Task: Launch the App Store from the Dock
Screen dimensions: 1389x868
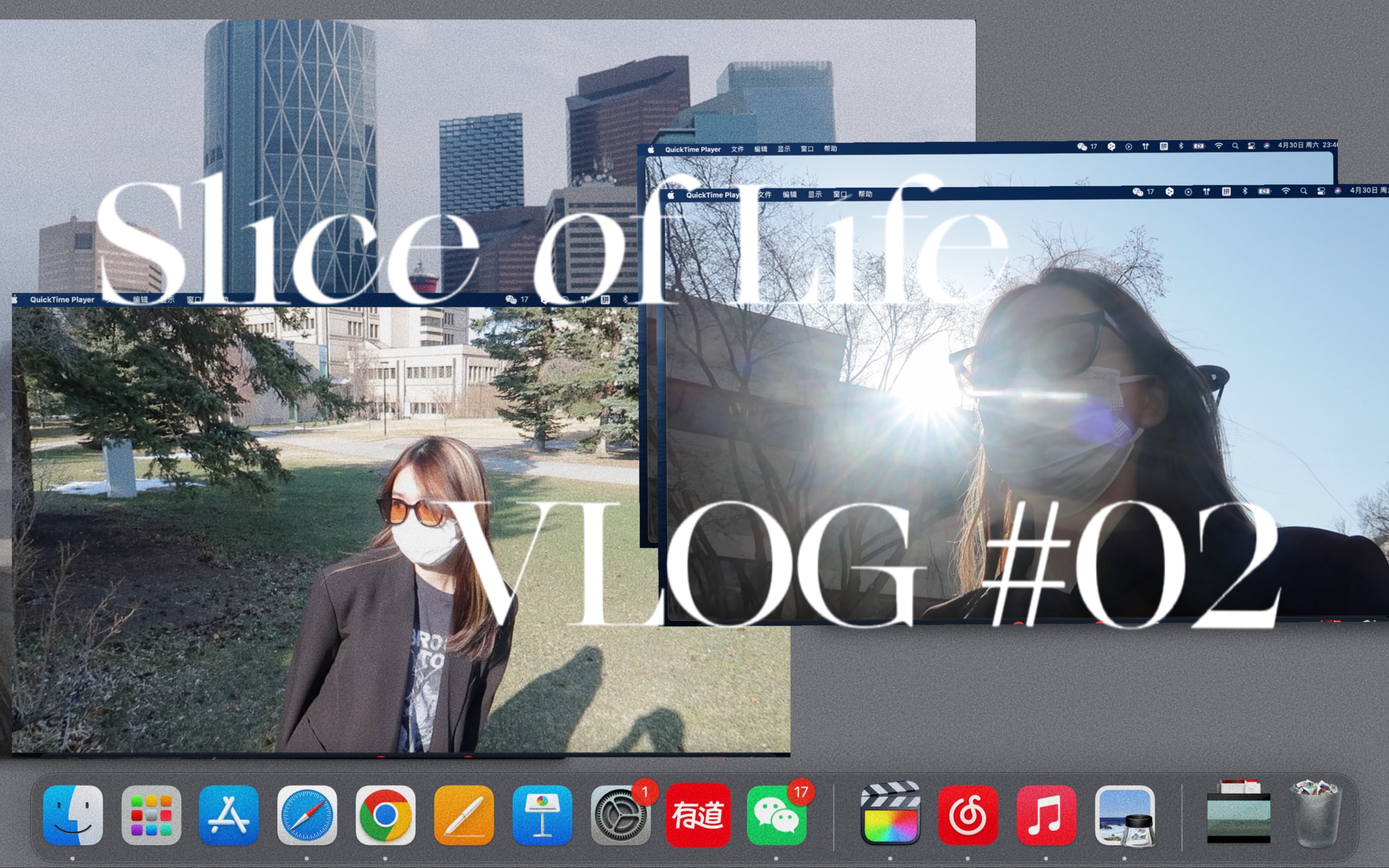Action: pos(229,815)
